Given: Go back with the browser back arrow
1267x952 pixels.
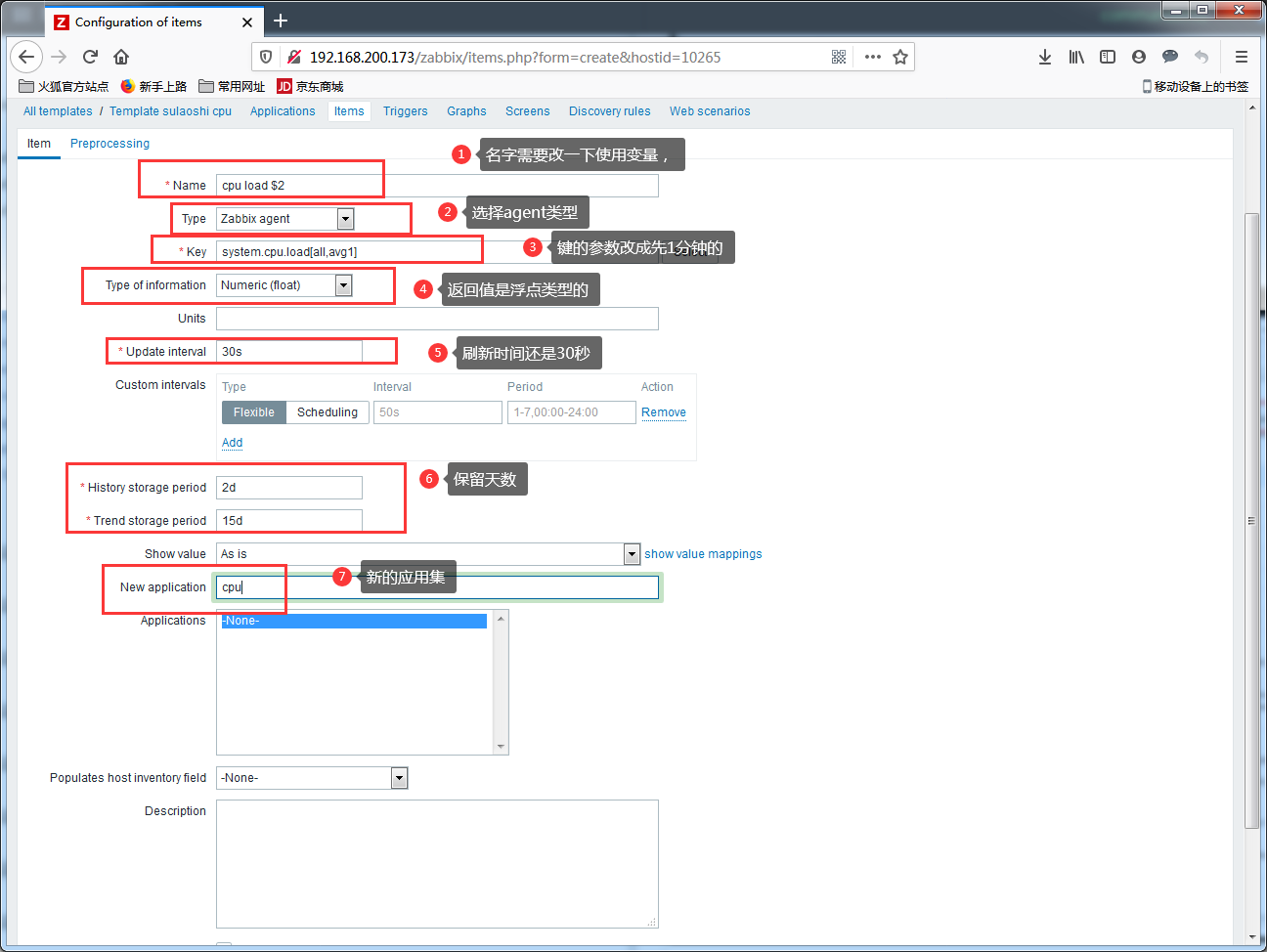Looking at the screenshot, I should tap(26, 57).
